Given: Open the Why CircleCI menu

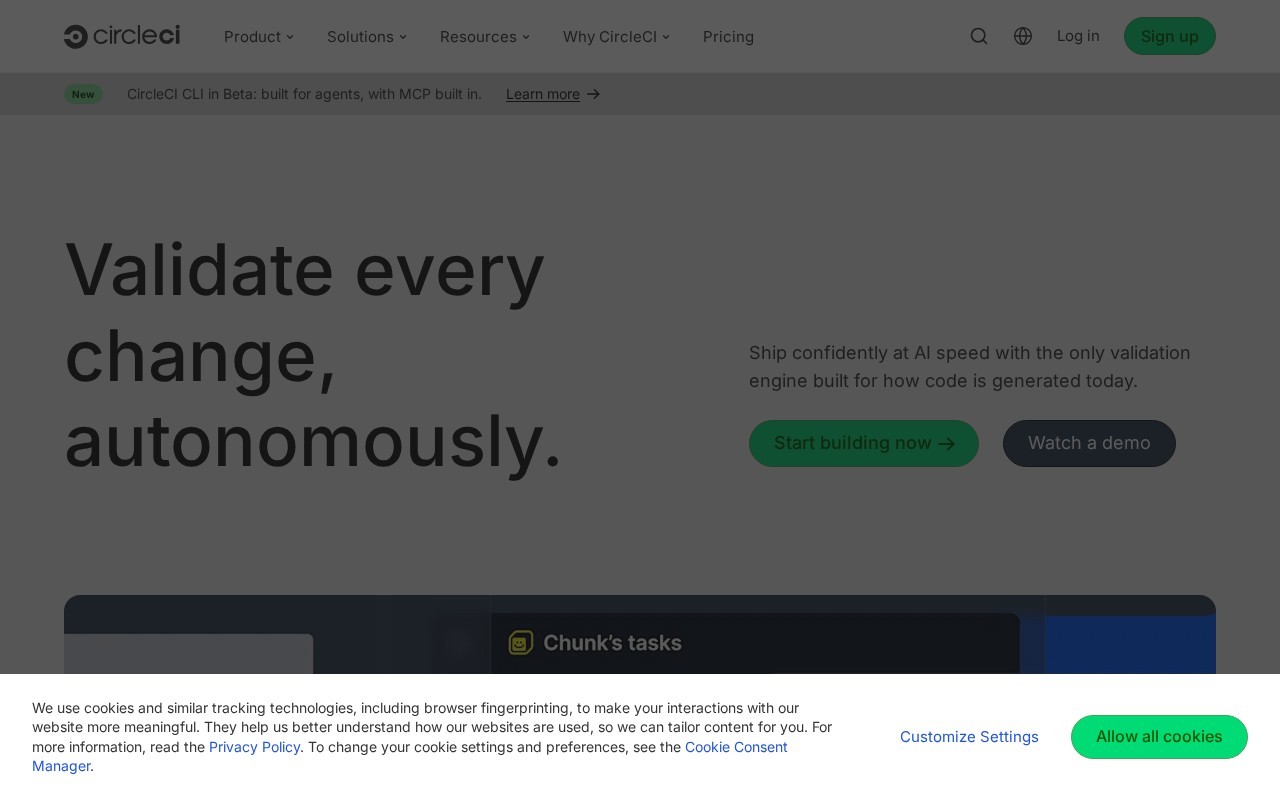Looking at the screenshot, I should pyautogui.click(x=616, y=37).
